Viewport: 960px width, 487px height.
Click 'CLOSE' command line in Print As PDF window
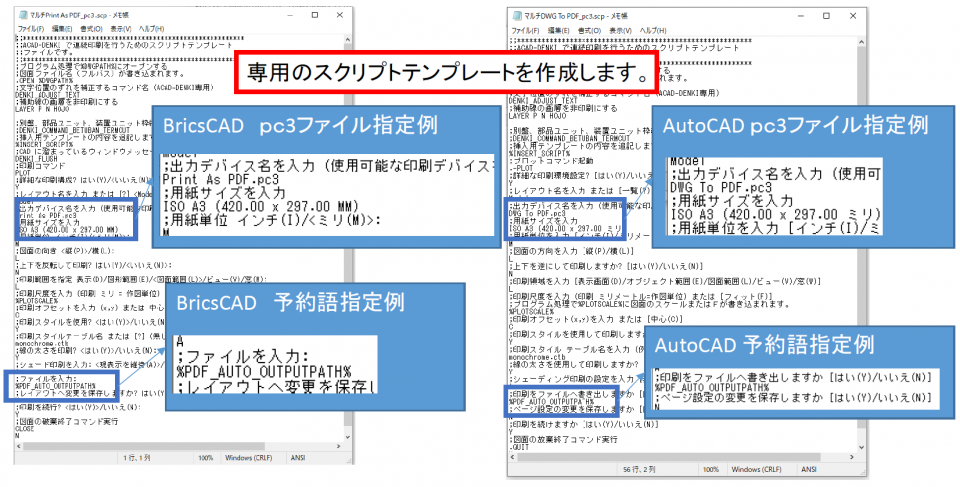(26, 430)
